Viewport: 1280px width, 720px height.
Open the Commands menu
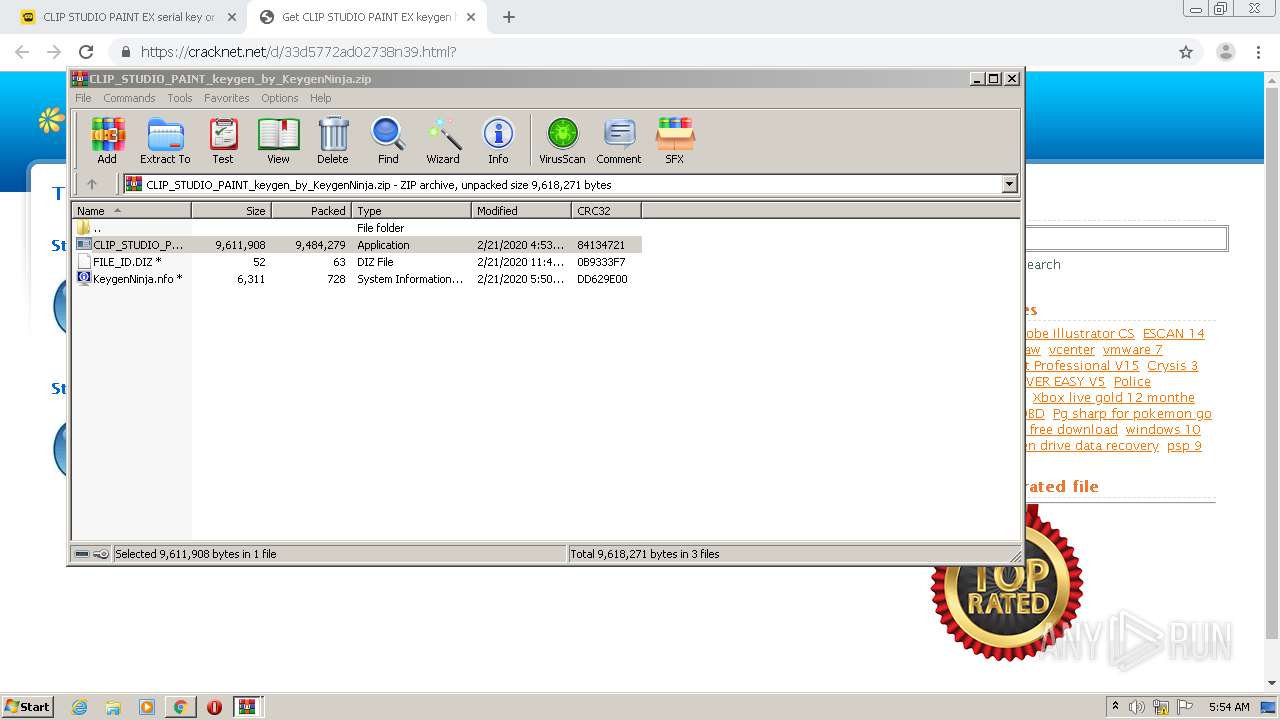pos(129,98)
